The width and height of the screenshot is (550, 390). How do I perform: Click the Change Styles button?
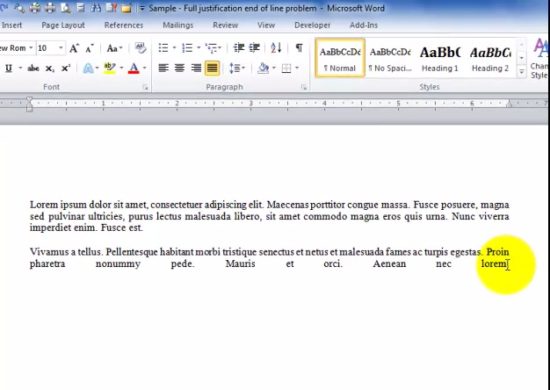(x=539, y=59)
